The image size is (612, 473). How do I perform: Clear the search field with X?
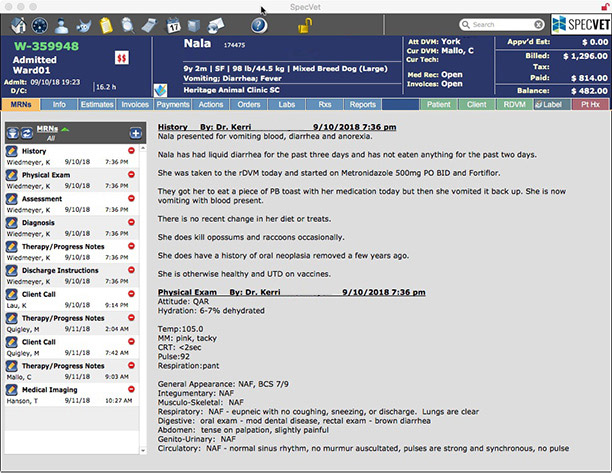point(538,25)
